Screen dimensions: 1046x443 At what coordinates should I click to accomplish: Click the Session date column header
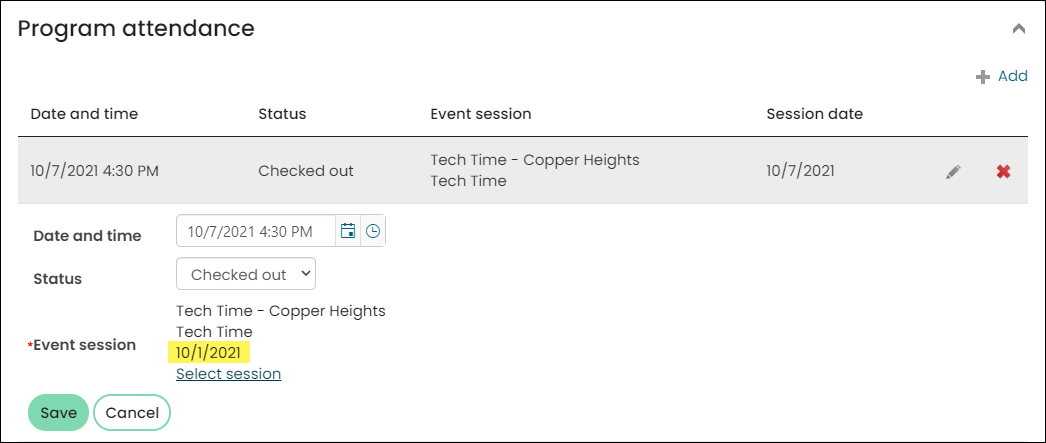click(815, 114)
